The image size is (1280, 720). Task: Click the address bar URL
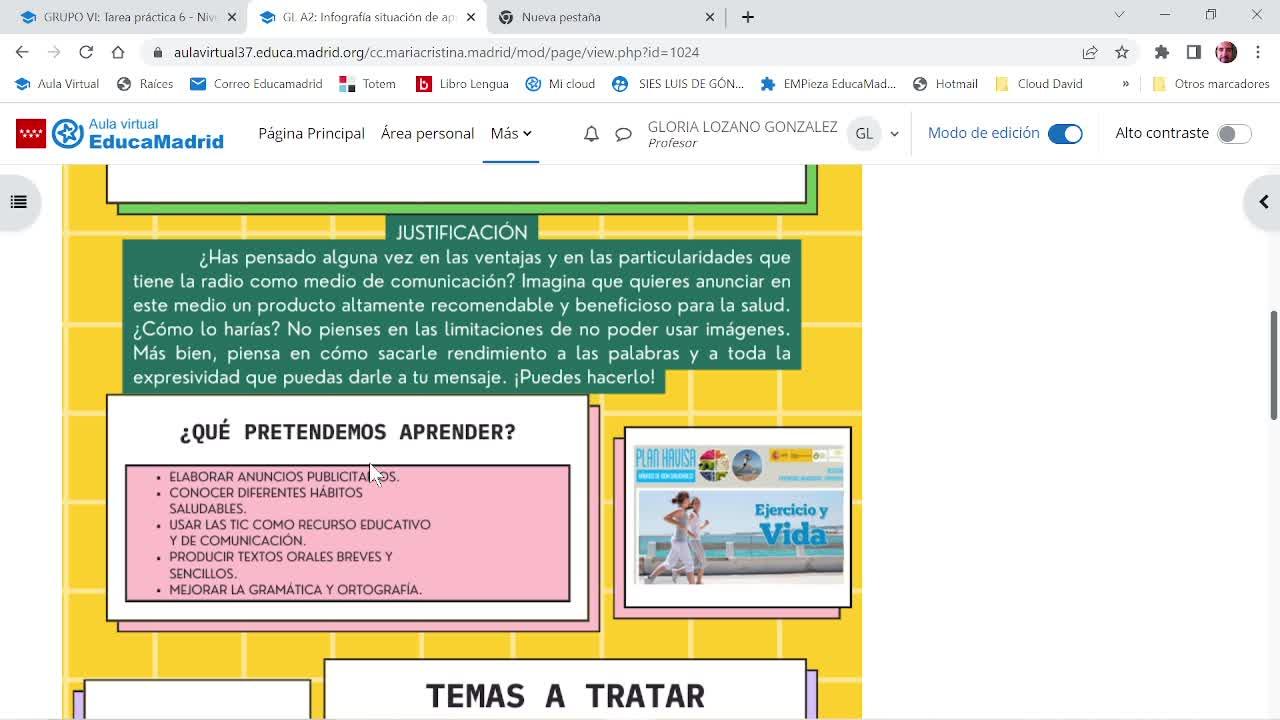436,52
